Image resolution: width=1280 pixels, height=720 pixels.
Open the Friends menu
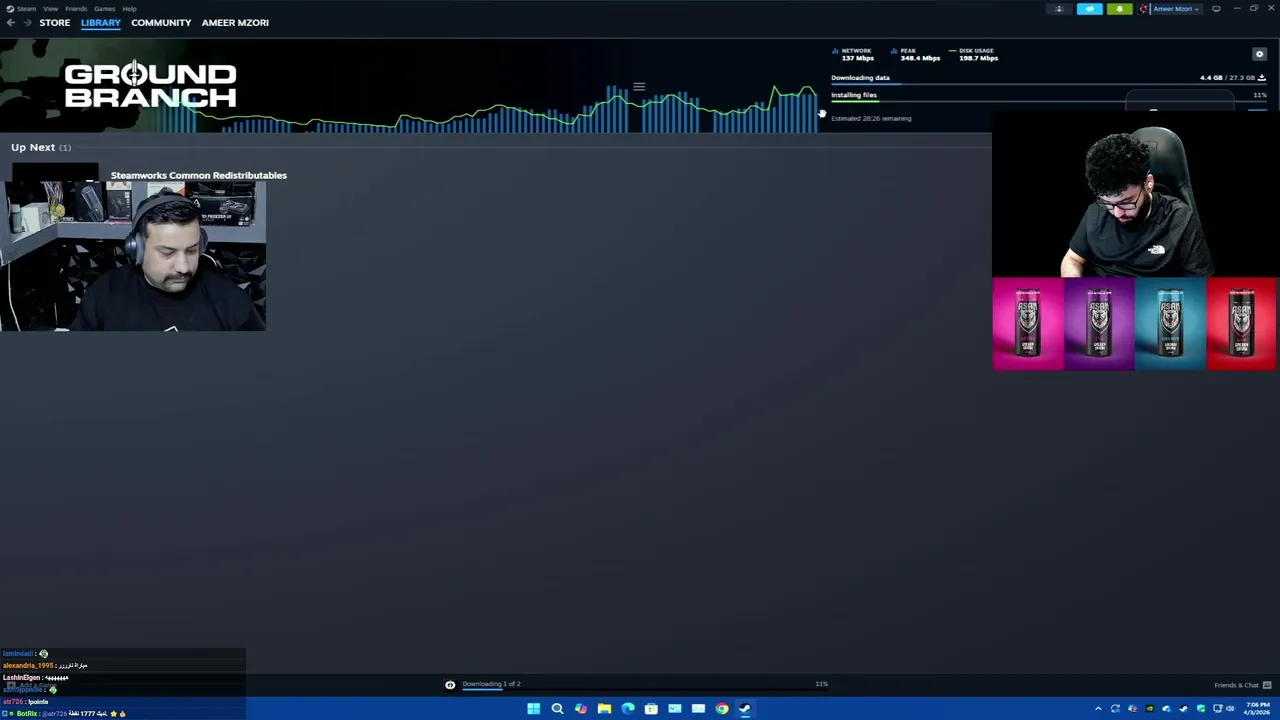pyautogui.click(x=76, y=9)
